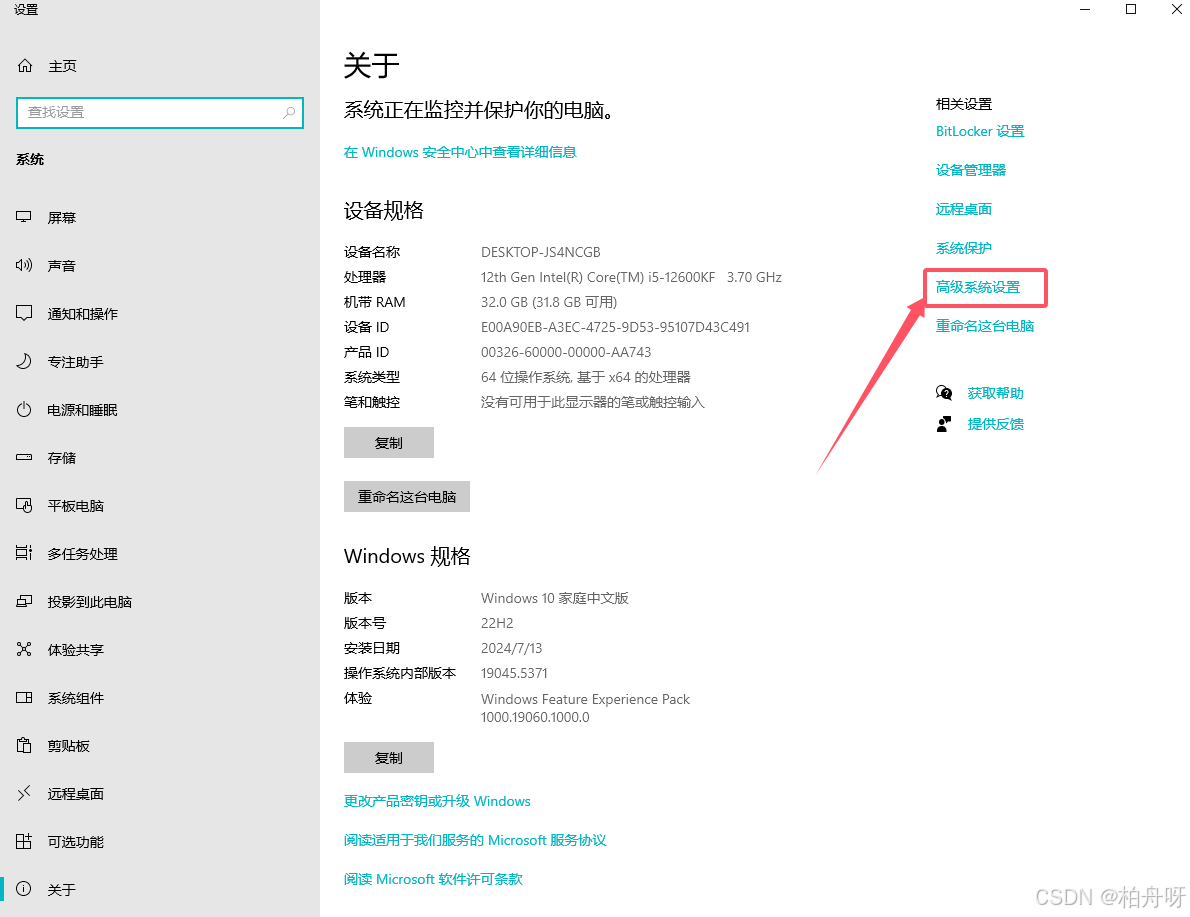This screenshot has width=1190, height=917.
Task: Click the Shared experiences icon
Action: 24,649
